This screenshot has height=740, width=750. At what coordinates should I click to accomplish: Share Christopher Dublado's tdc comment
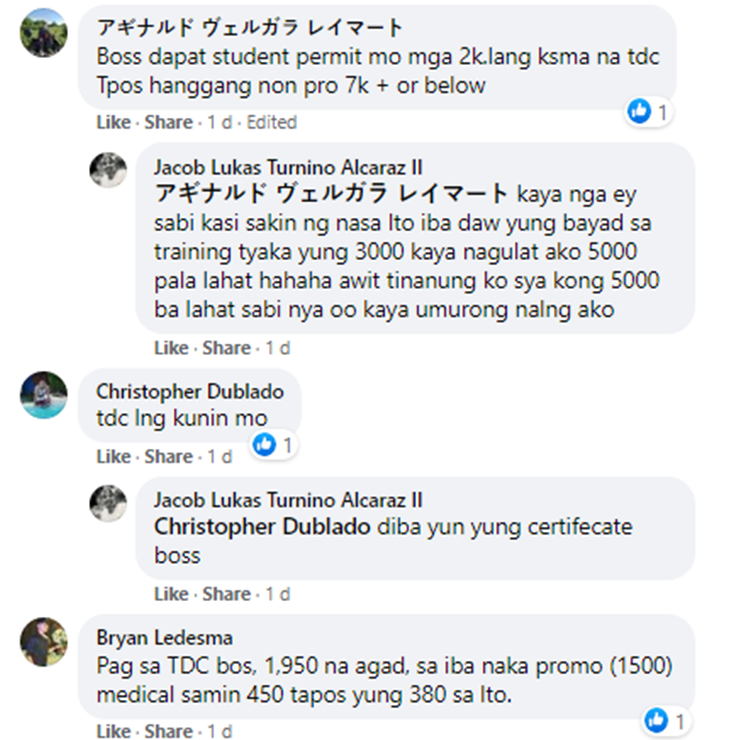tap(169, 456)
